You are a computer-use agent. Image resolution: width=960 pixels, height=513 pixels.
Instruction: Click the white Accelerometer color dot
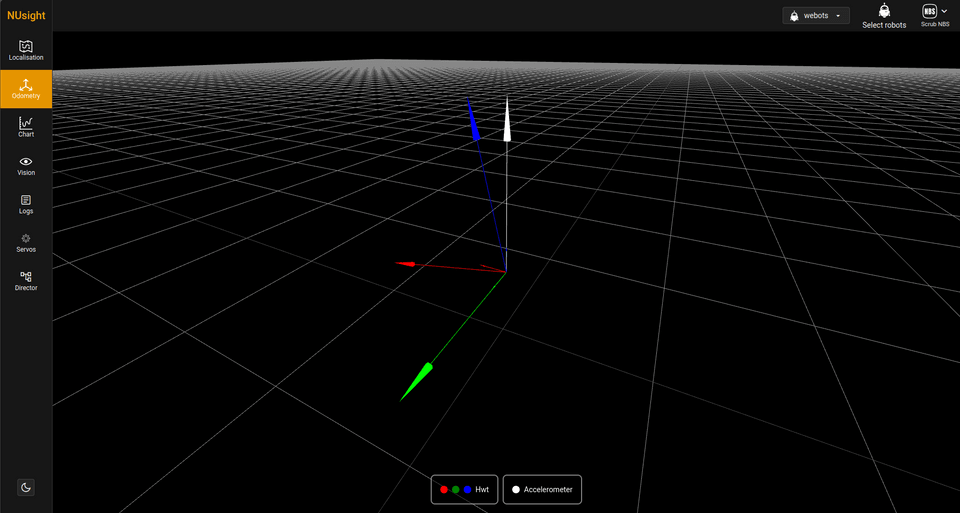click(x=516, y=490)
